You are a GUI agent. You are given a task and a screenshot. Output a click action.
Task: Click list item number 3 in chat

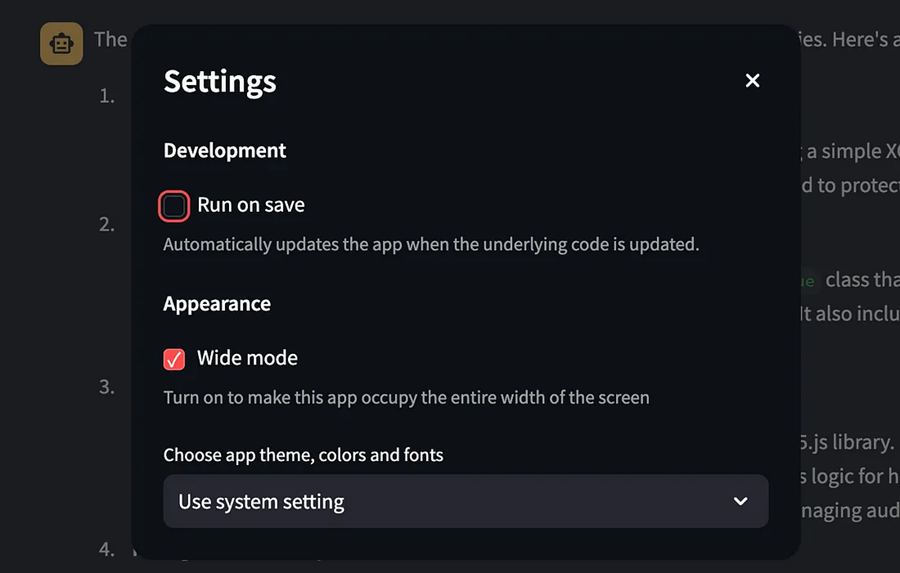(x=107, y=387)
